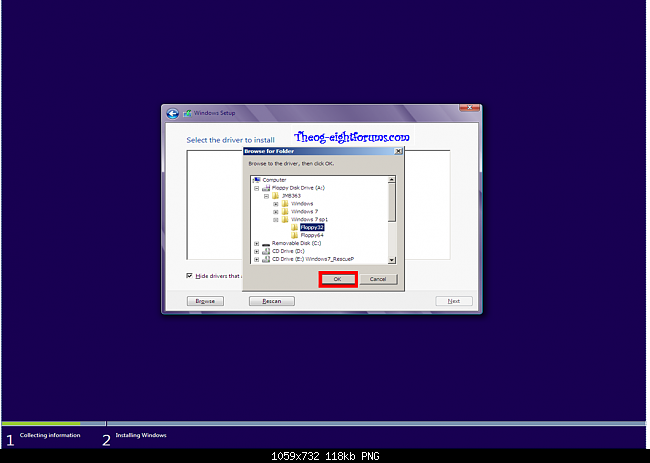Collapse Floppy Disk Drive (A:) node
Image resolution: width=650 pixels, height=463 pixels.
point(257,188)
